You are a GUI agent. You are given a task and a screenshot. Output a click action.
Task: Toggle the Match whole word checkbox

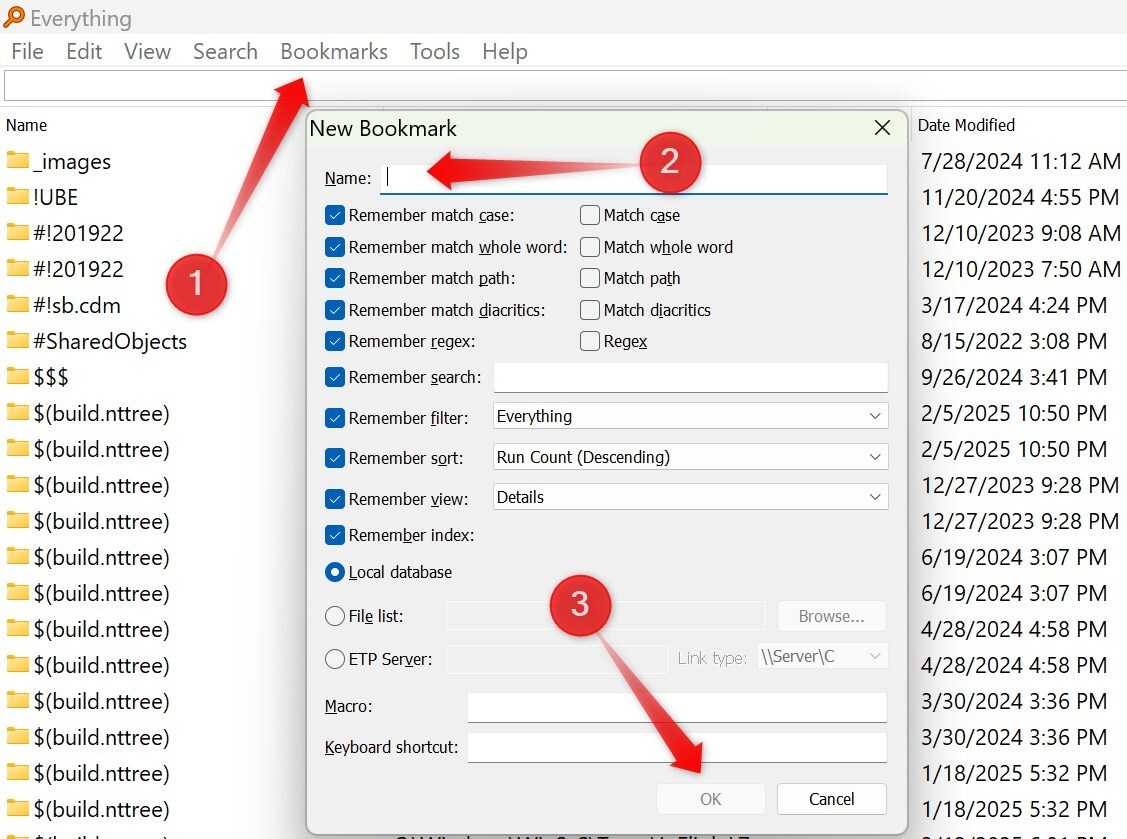tap(590, 247)
